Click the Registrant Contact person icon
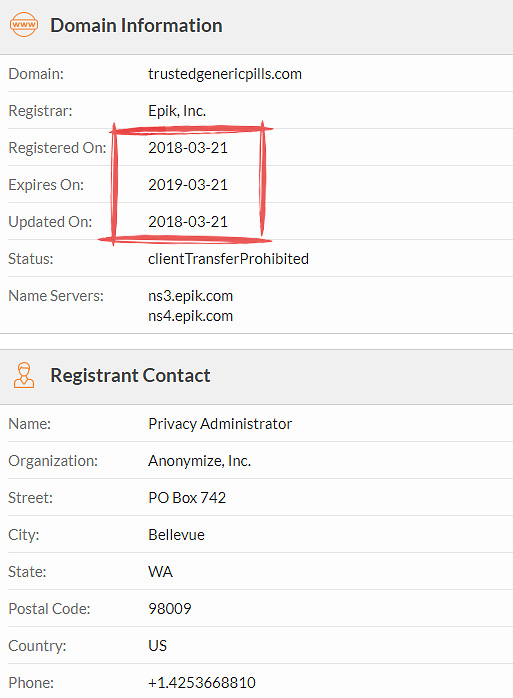Viewport: 513px width, 698px height. (x=24, y=375)
